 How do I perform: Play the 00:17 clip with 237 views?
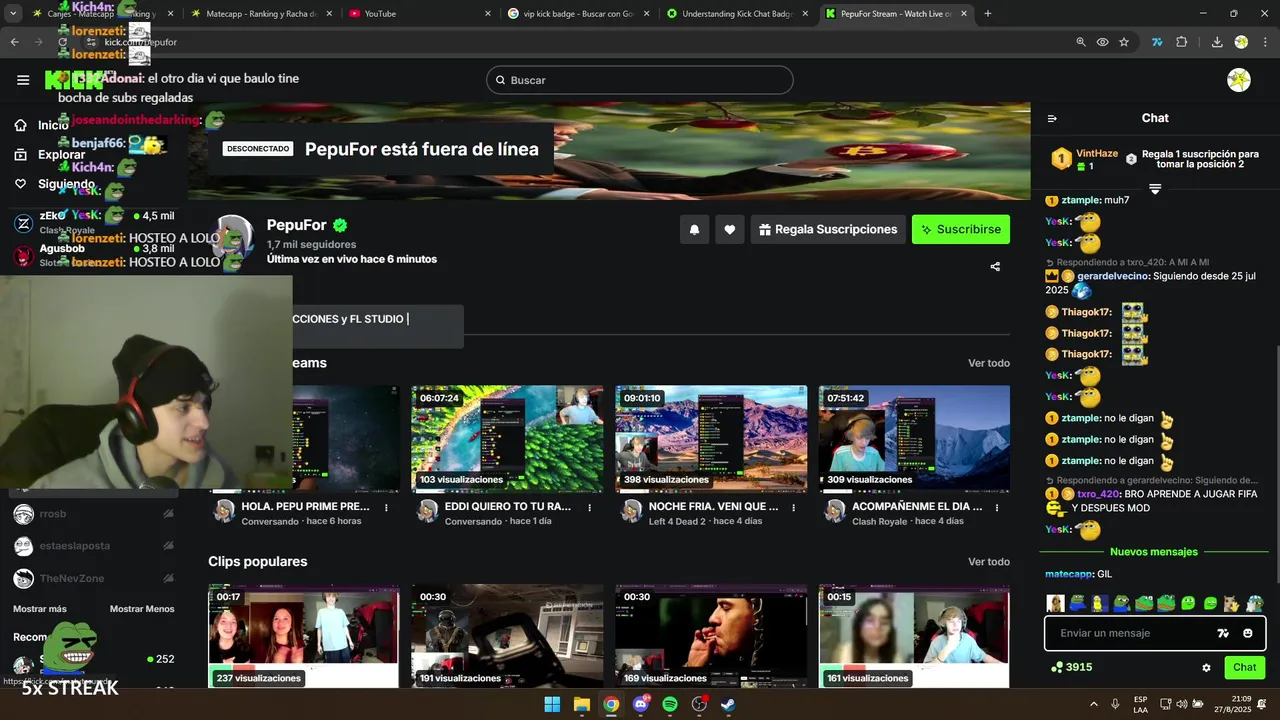tap(304, 637)
